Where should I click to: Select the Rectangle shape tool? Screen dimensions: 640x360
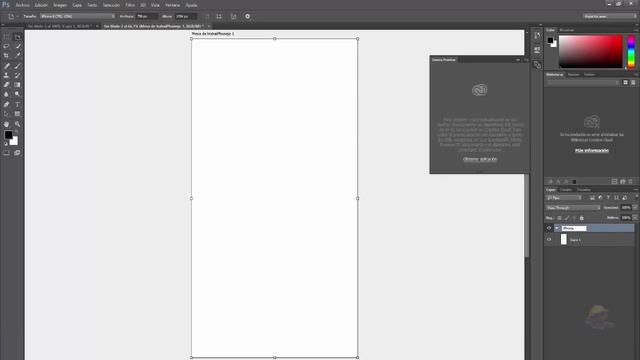(18, 114)
